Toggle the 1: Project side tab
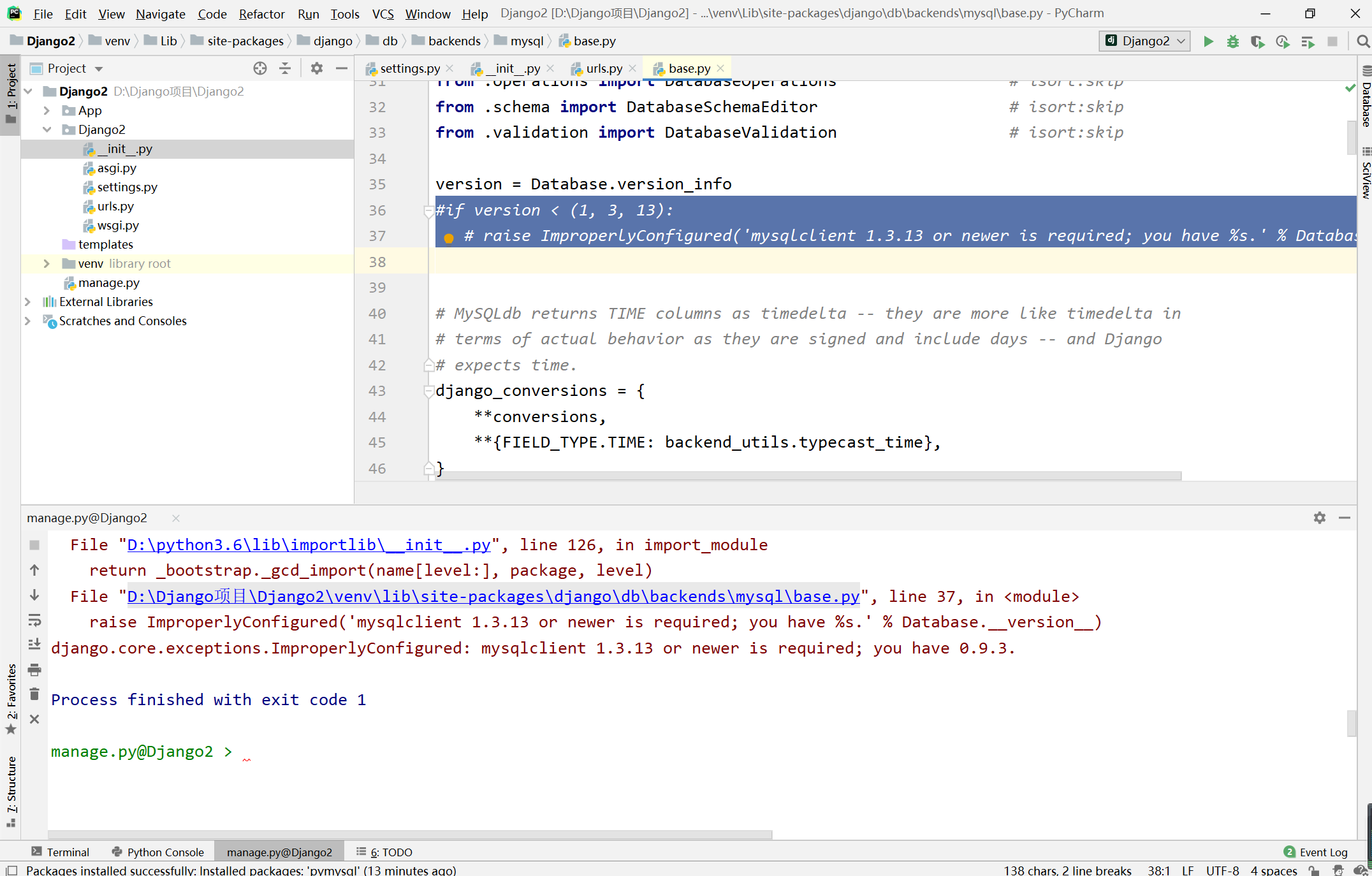 point(11,94)
